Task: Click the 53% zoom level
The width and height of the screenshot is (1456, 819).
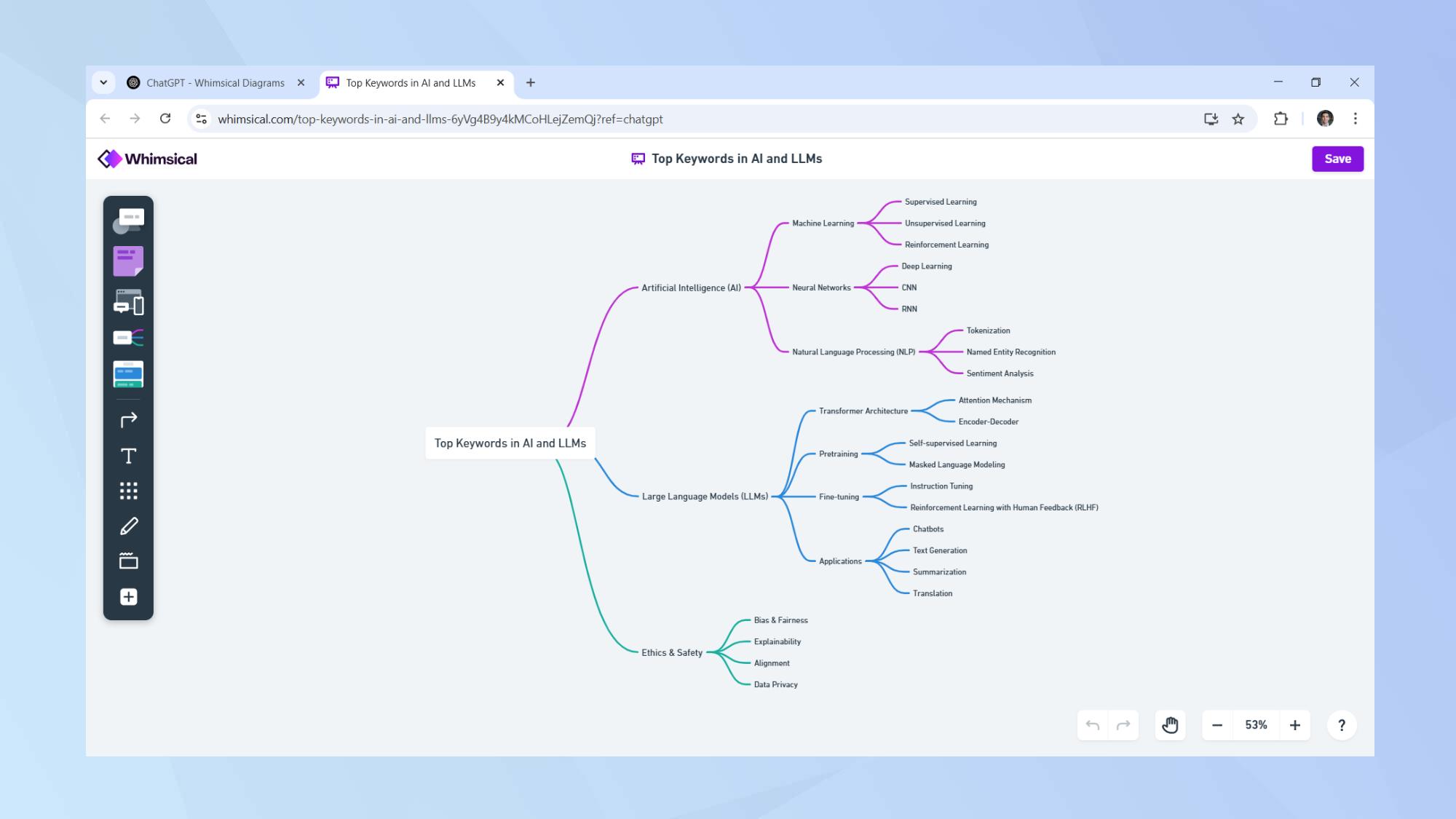Action: 1256,725
